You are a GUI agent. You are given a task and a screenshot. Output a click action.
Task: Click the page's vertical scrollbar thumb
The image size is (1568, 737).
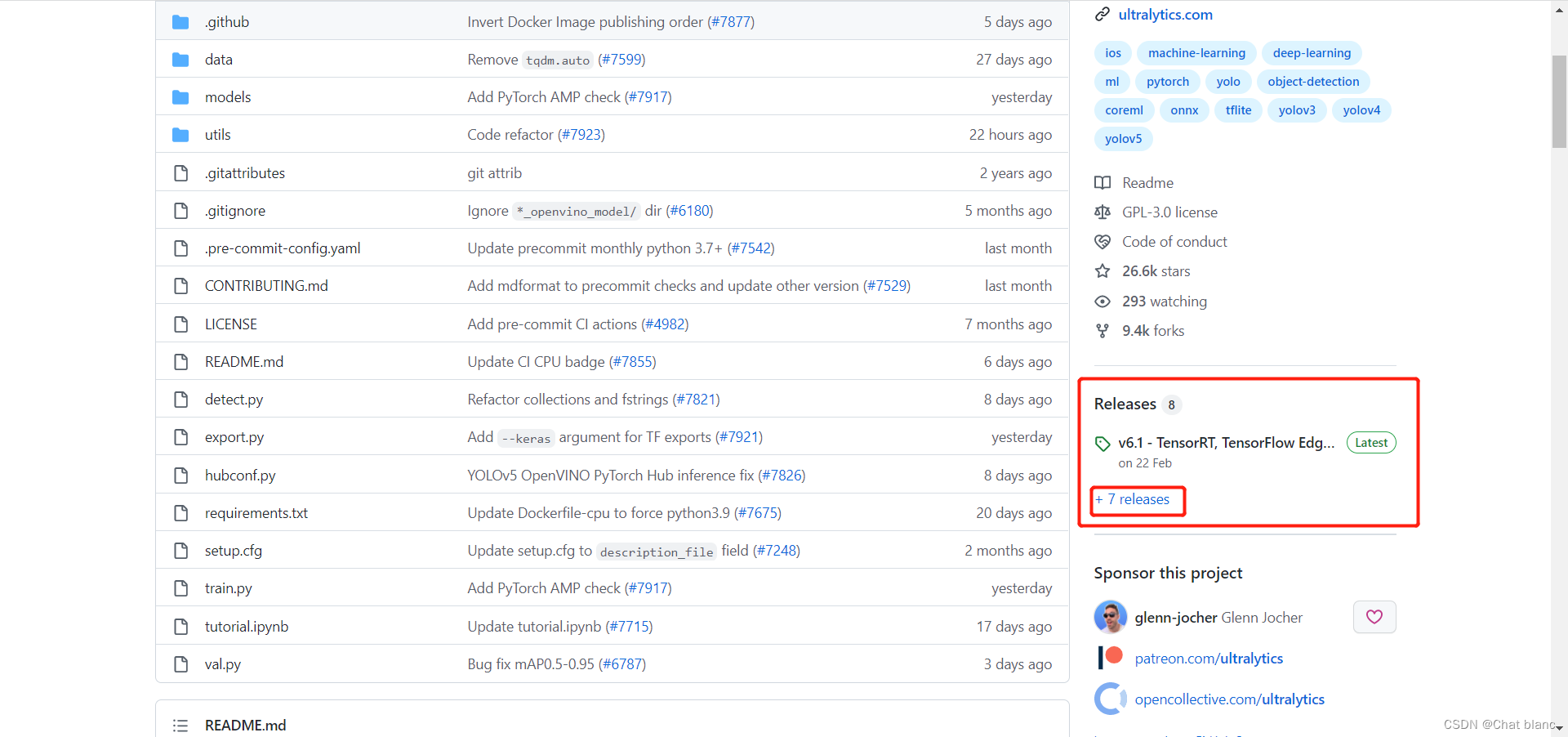tap(1559, 101)
